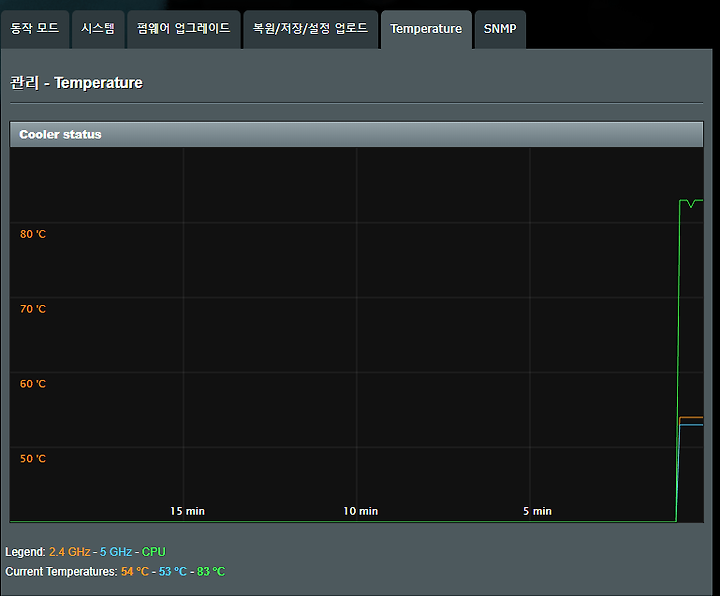Click the 5 GHz legend entry
Screen dimensions: 720x597
coord(116,552)
